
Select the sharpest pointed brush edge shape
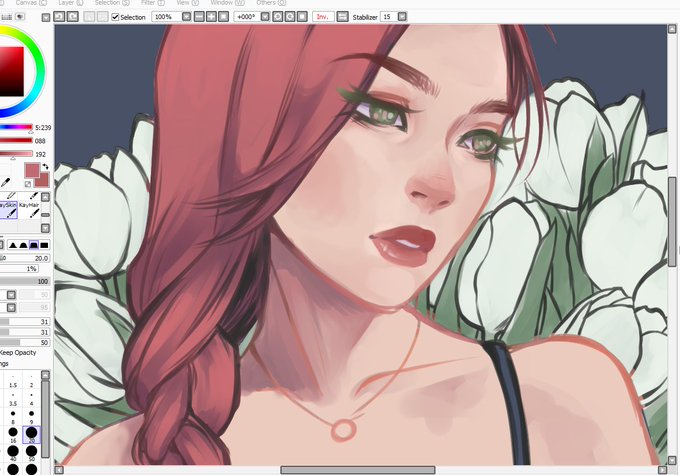[13, 245]
